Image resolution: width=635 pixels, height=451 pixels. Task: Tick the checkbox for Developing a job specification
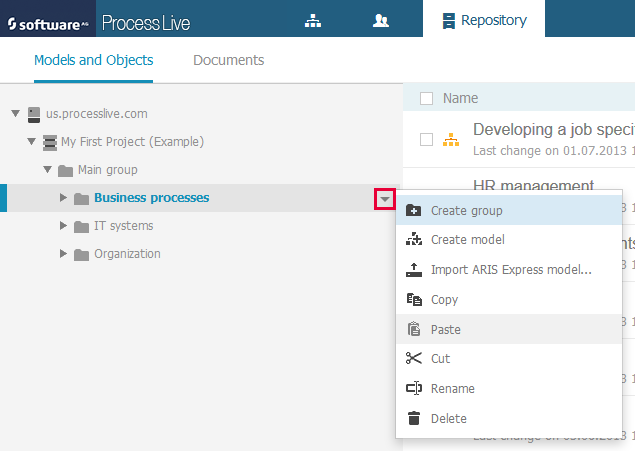pyautogui.click(x=426, y=140)
